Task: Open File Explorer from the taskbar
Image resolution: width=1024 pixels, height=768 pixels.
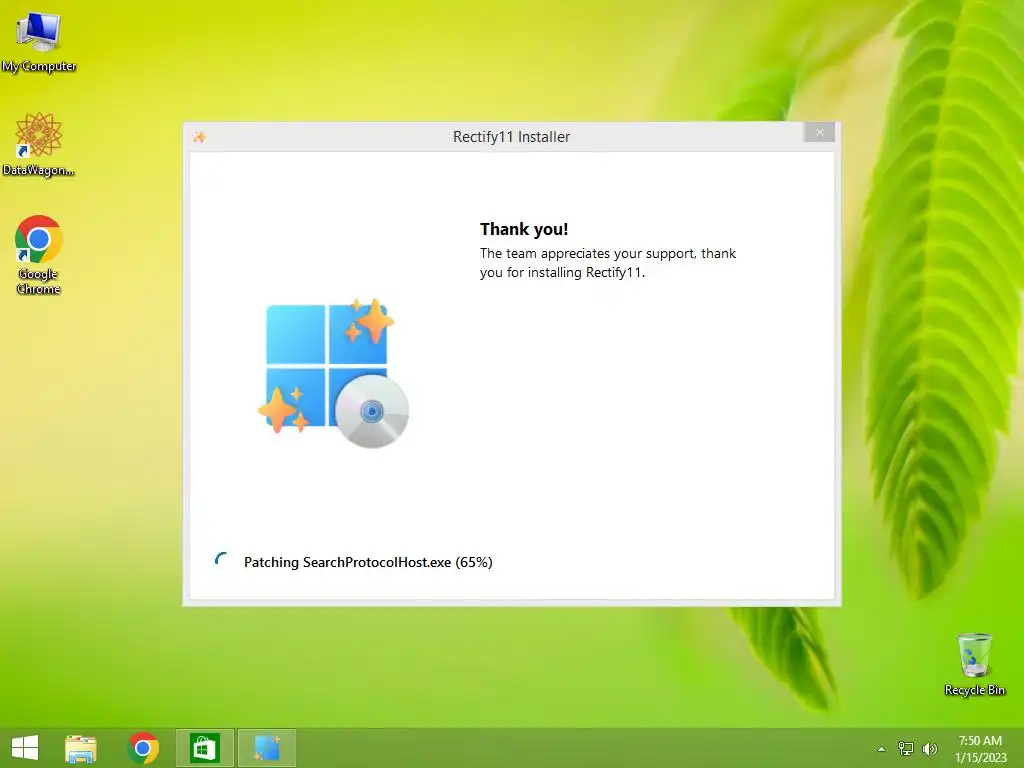Action: coord(81,748)
